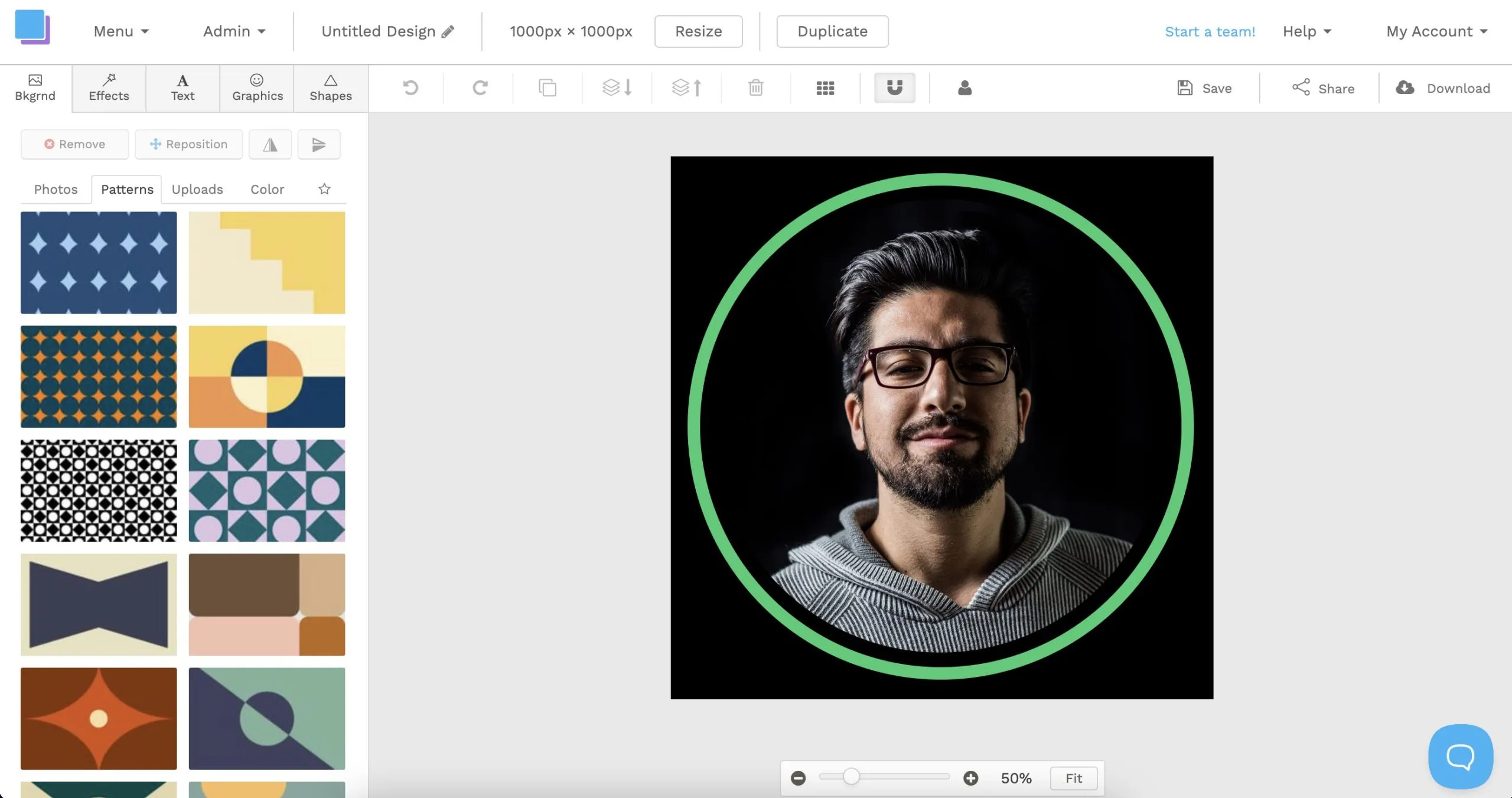The width and height of the screenshot is (1512, 798).
Task: Switch to the Uploads tab
Action: coord(197,189)
